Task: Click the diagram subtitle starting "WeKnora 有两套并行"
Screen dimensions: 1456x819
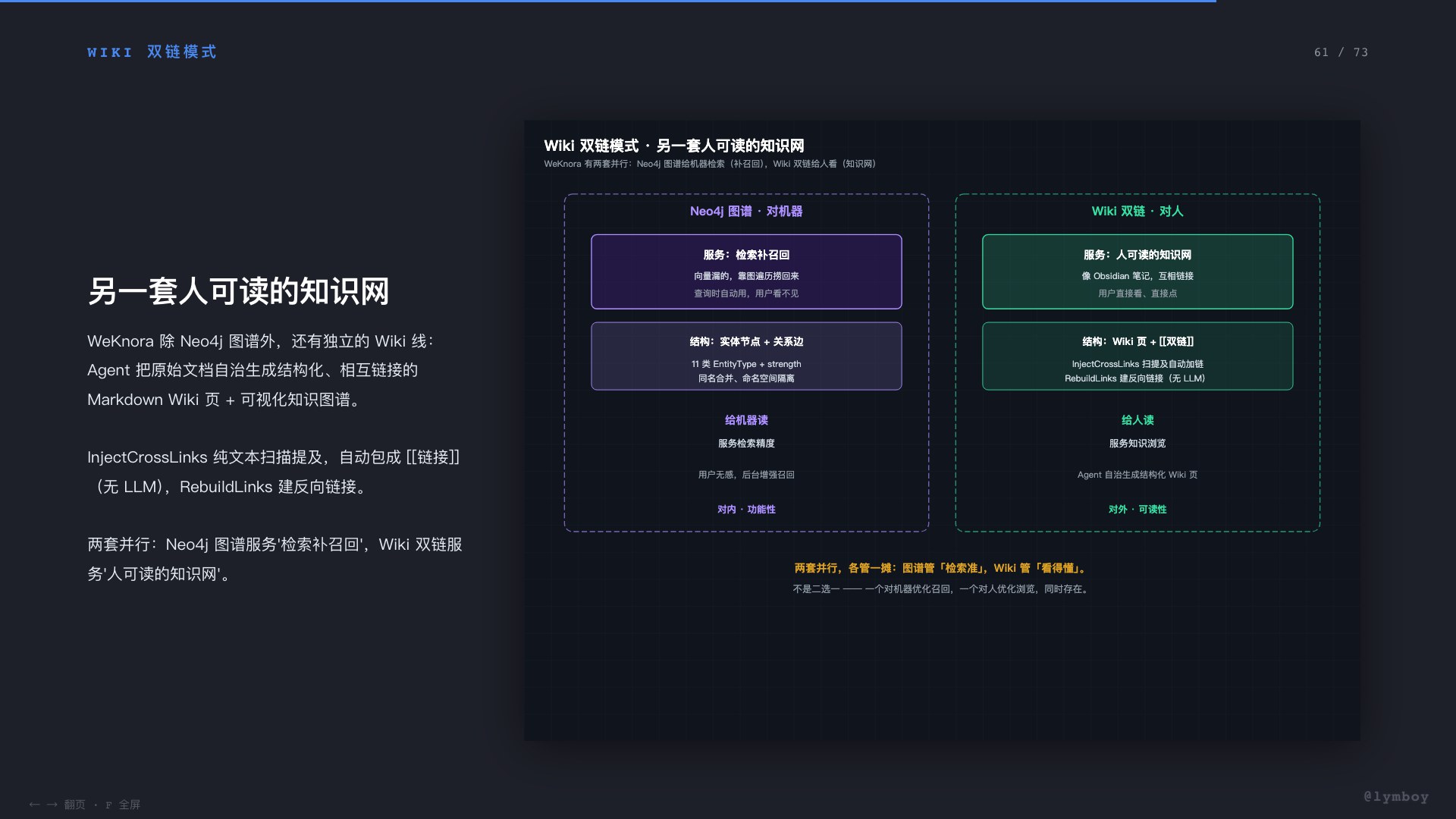Action: coord(709,164)
